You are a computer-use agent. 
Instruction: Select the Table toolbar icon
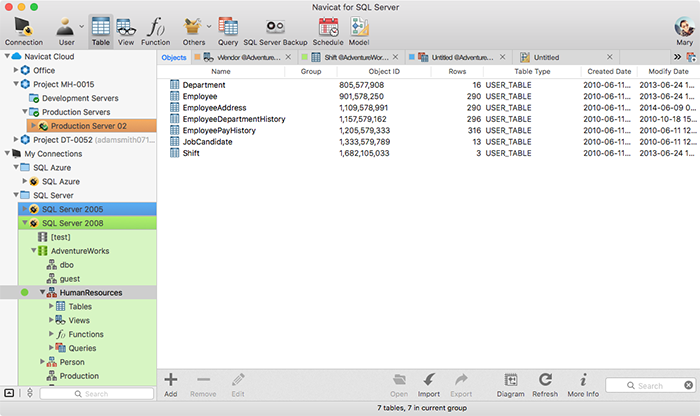pos(100,31)
